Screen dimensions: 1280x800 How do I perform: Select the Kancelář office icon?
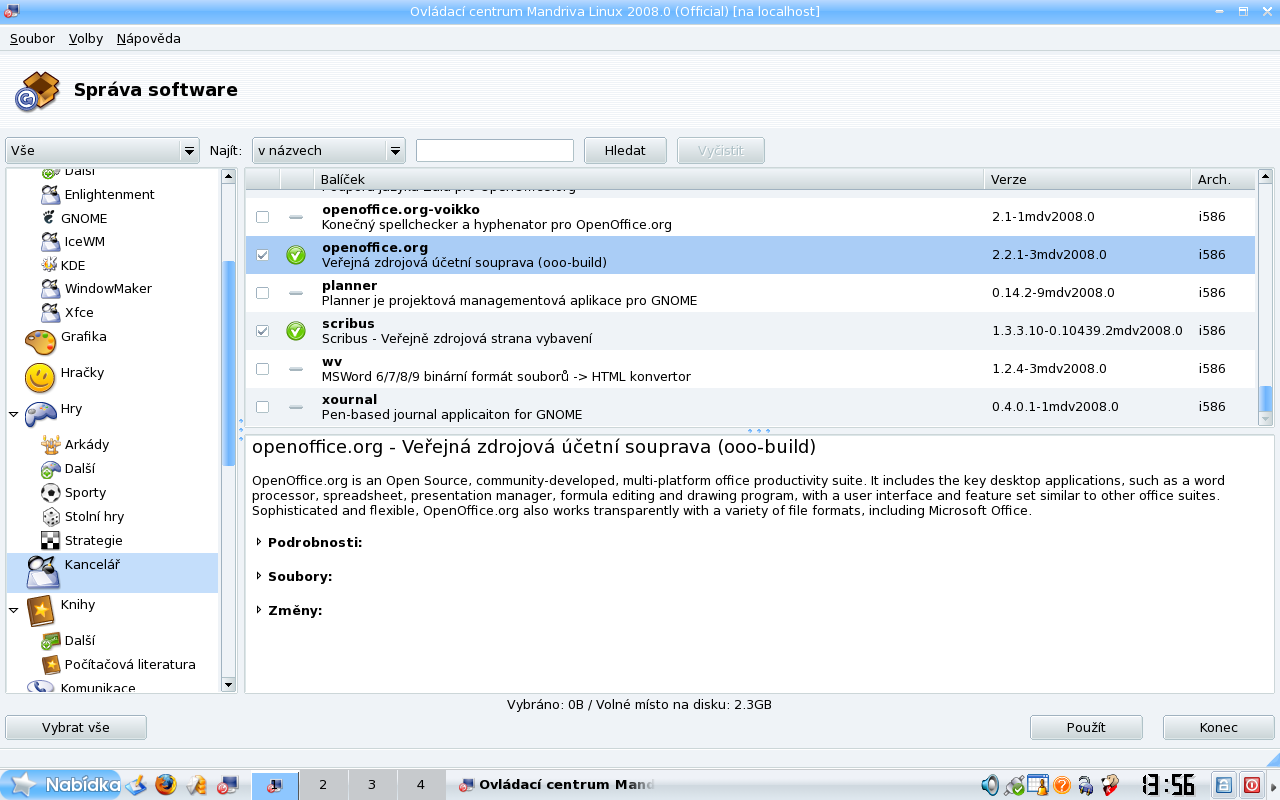pyautogui.click(x=43, y=573)
